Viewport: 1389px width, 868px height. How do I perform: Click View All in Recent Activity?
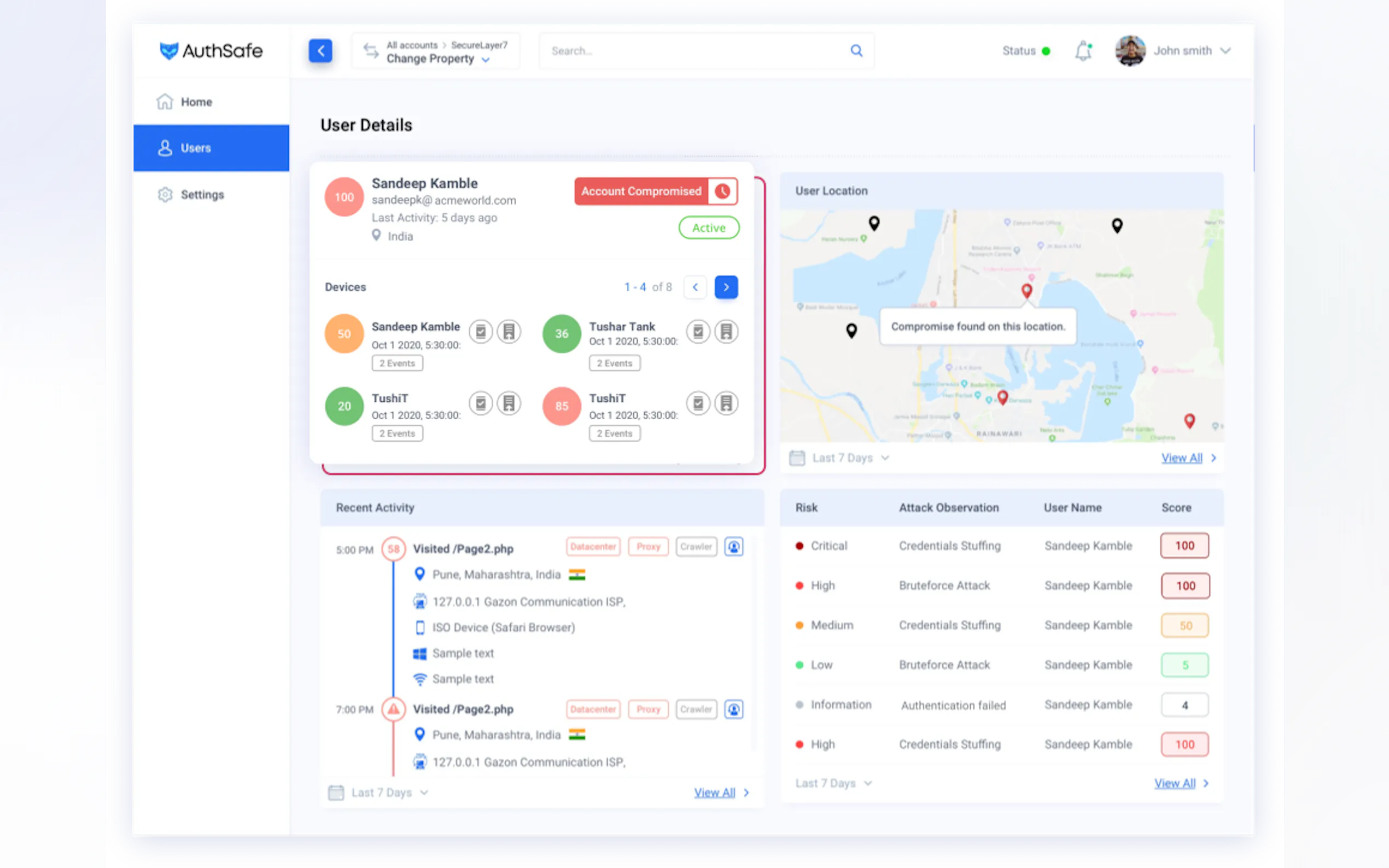click(x=714, y=793)
